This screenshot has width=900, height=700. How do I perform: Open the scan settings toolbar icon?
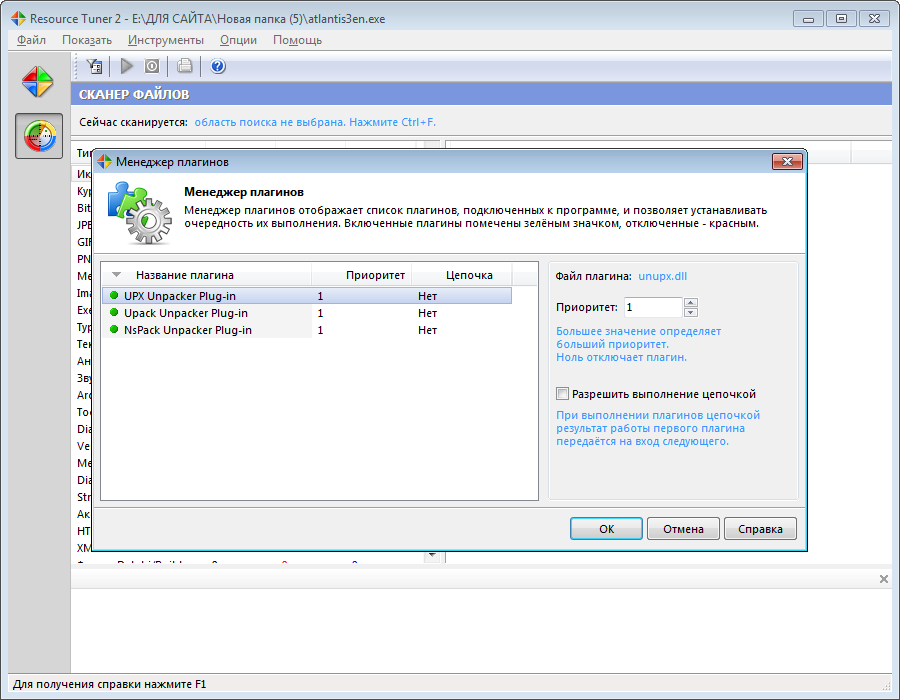click(94, 67)
